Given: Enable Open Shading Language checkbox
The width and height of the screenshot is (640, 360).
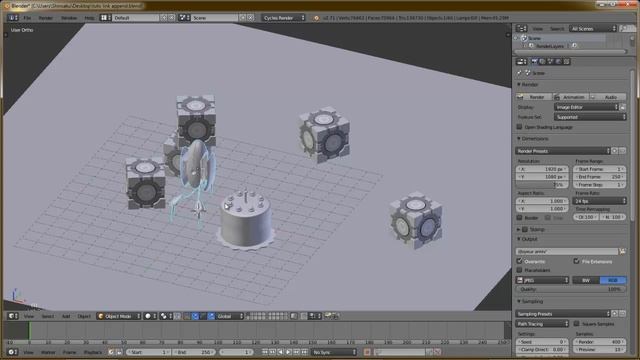Looking at the screenshot, I should tap(520, 127).
